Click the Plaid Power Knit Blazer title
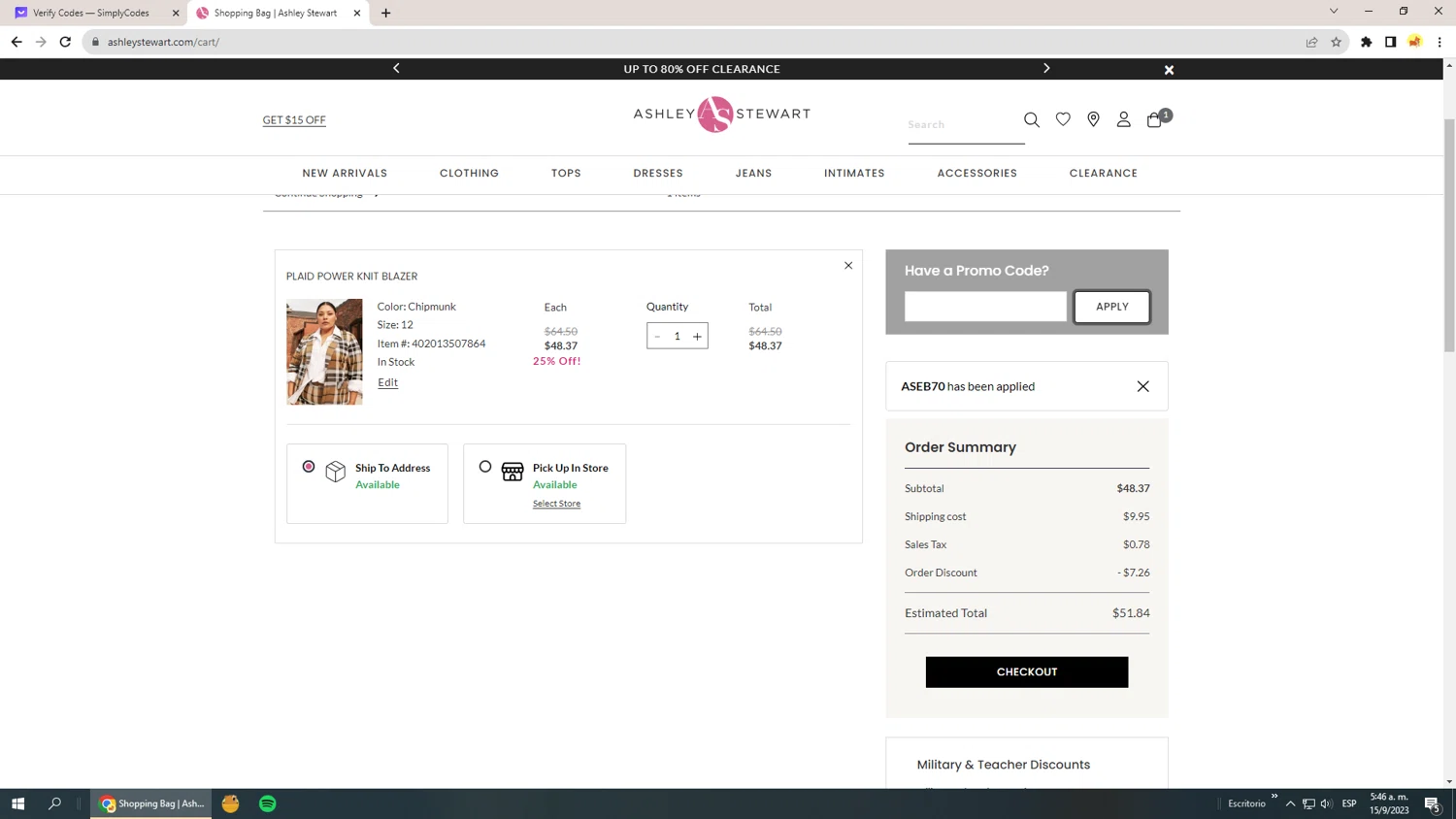Viewport: 1456px width, 819px height. pos(351,277)
